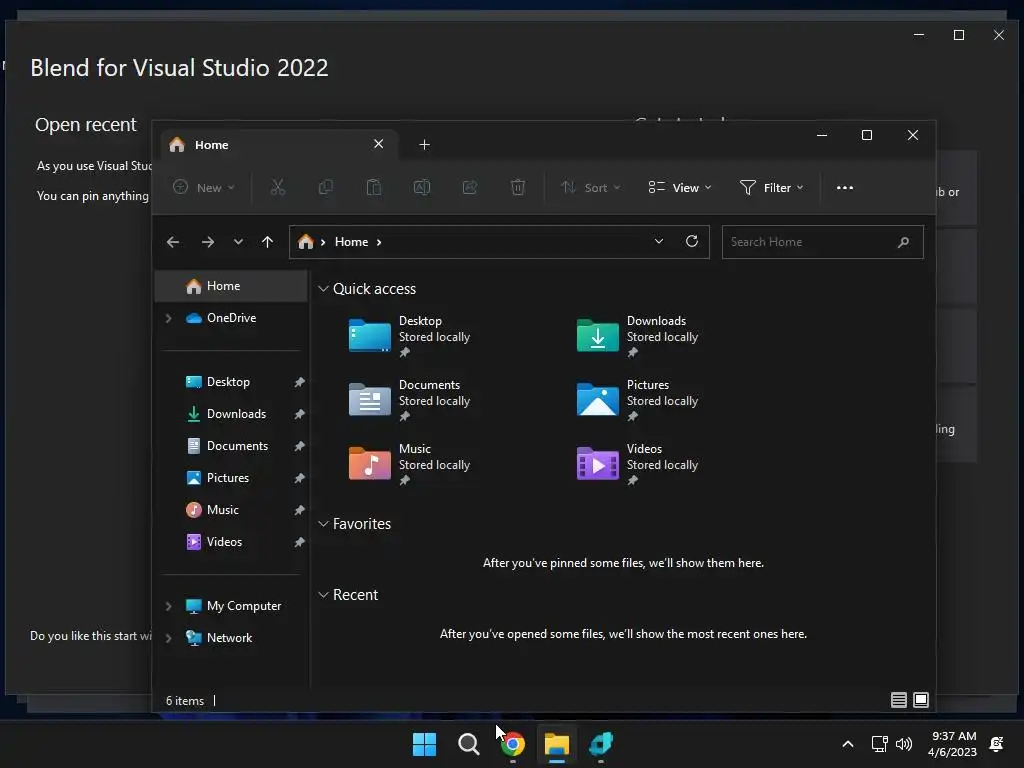The height and width of the screenshot is (768, 1024).
Task: Click the Copy icon in File Explorer toolbar
Action: coord(325,187)
